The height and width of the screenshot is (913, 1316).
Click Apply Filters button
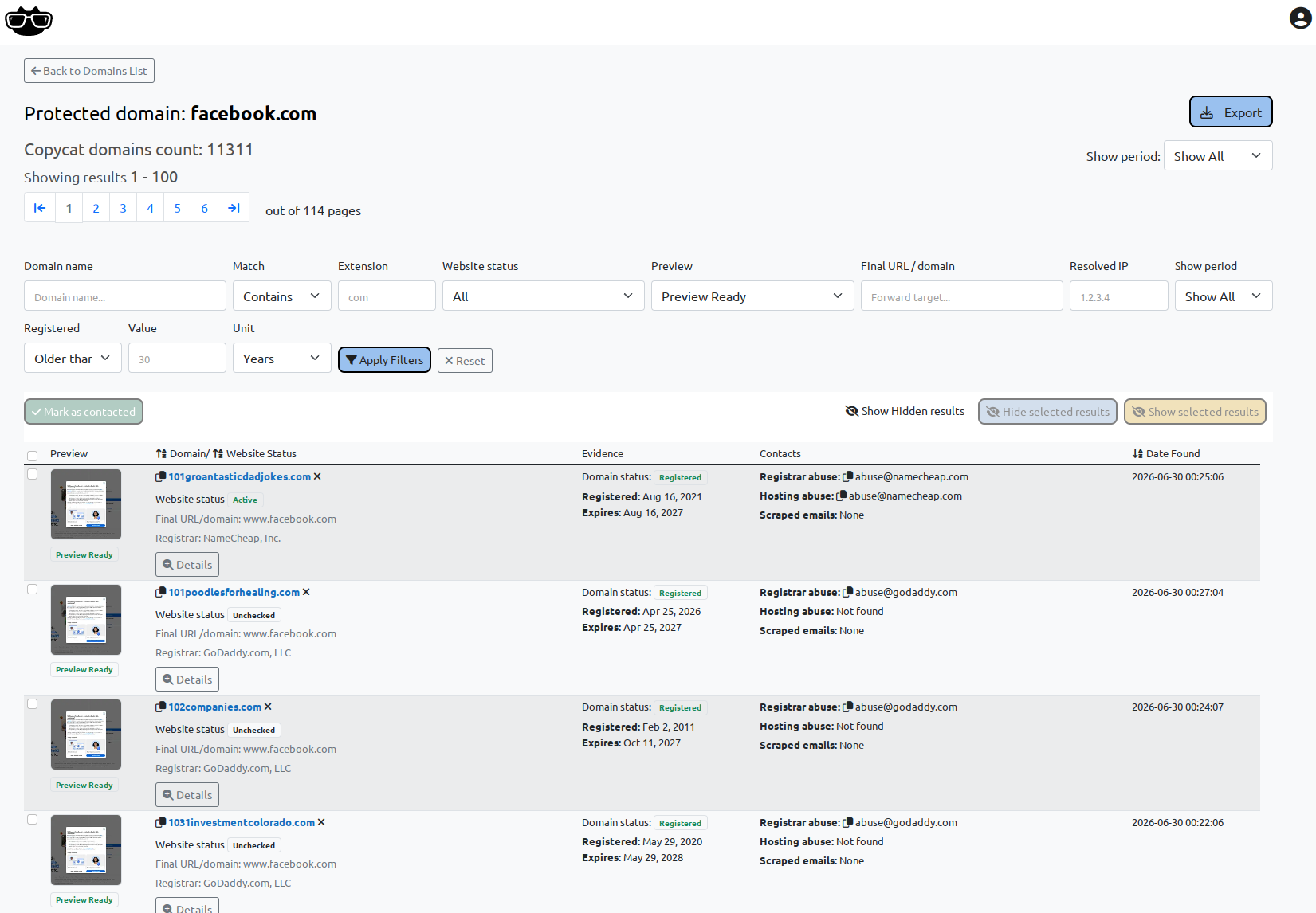[384, 360]
